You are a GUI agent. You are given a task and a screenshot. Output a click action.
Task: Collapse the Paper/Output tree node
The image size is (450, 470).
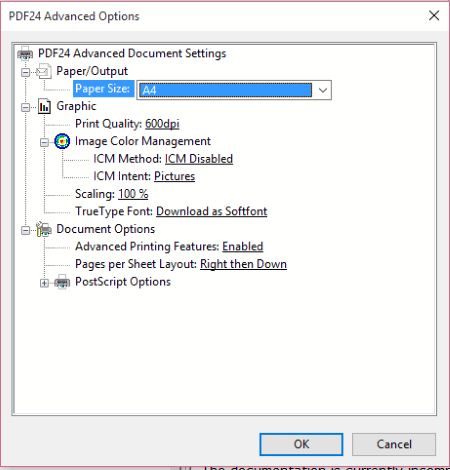pos(25,72)
